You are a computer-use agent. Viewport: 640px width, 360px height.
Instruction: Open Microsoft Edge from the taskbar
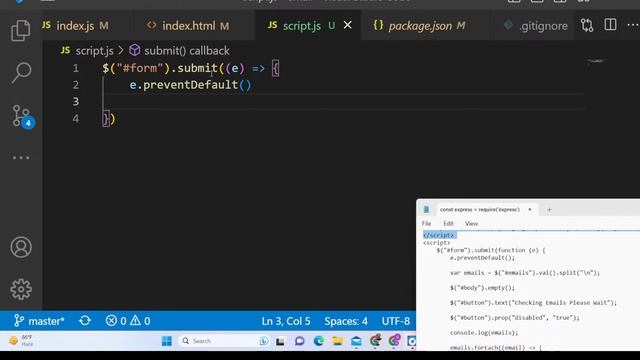point(319,341)
